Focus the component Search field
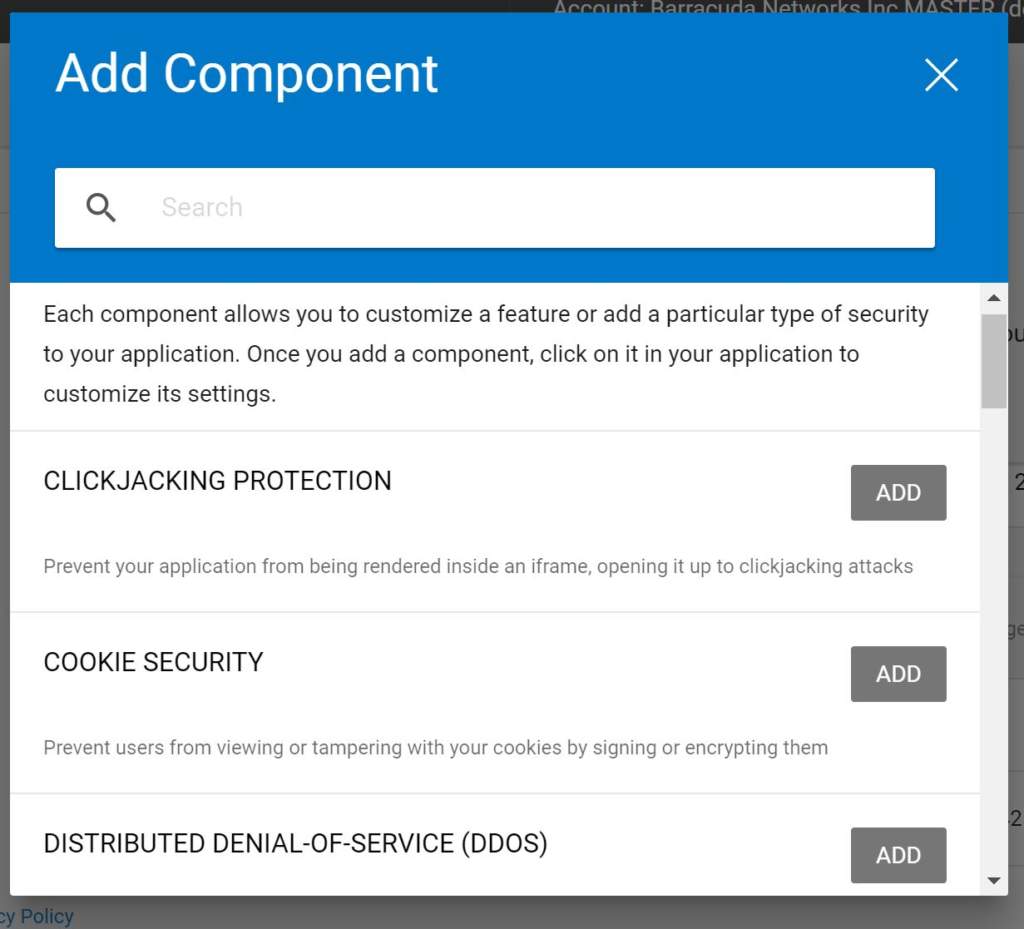 [540, 207]
